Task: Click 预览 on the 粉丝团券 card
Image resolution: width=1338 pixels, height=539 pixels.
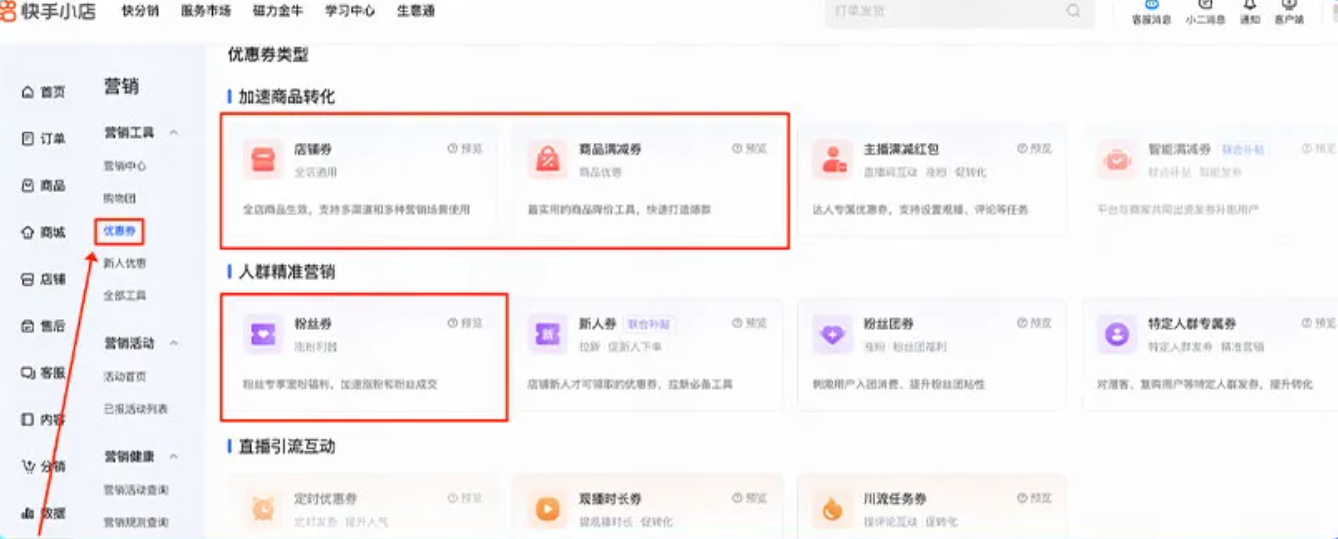Action: [1035, 323]
